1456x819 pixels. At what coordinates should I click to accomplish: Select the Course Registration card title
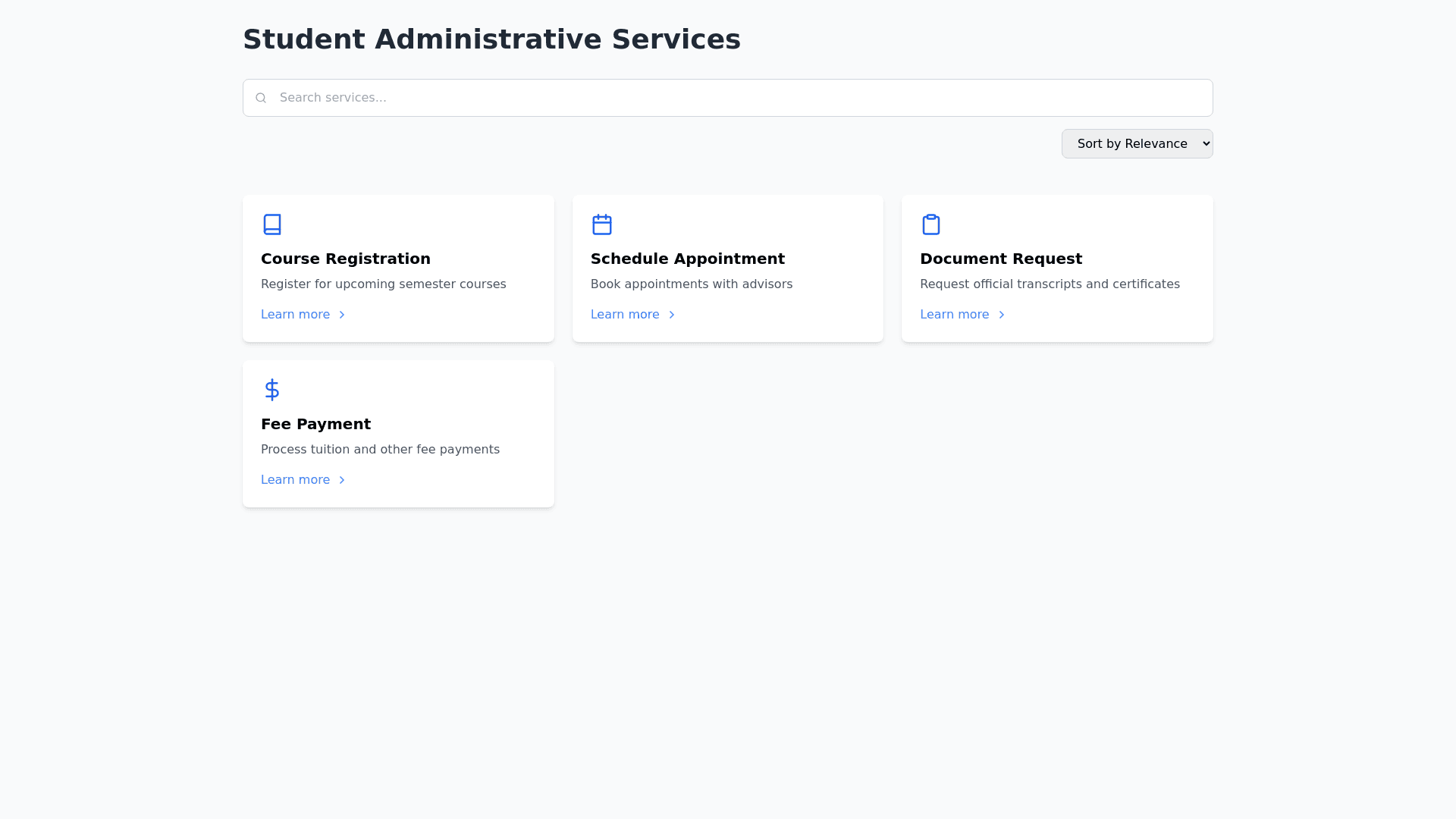(x=346, y=259)
